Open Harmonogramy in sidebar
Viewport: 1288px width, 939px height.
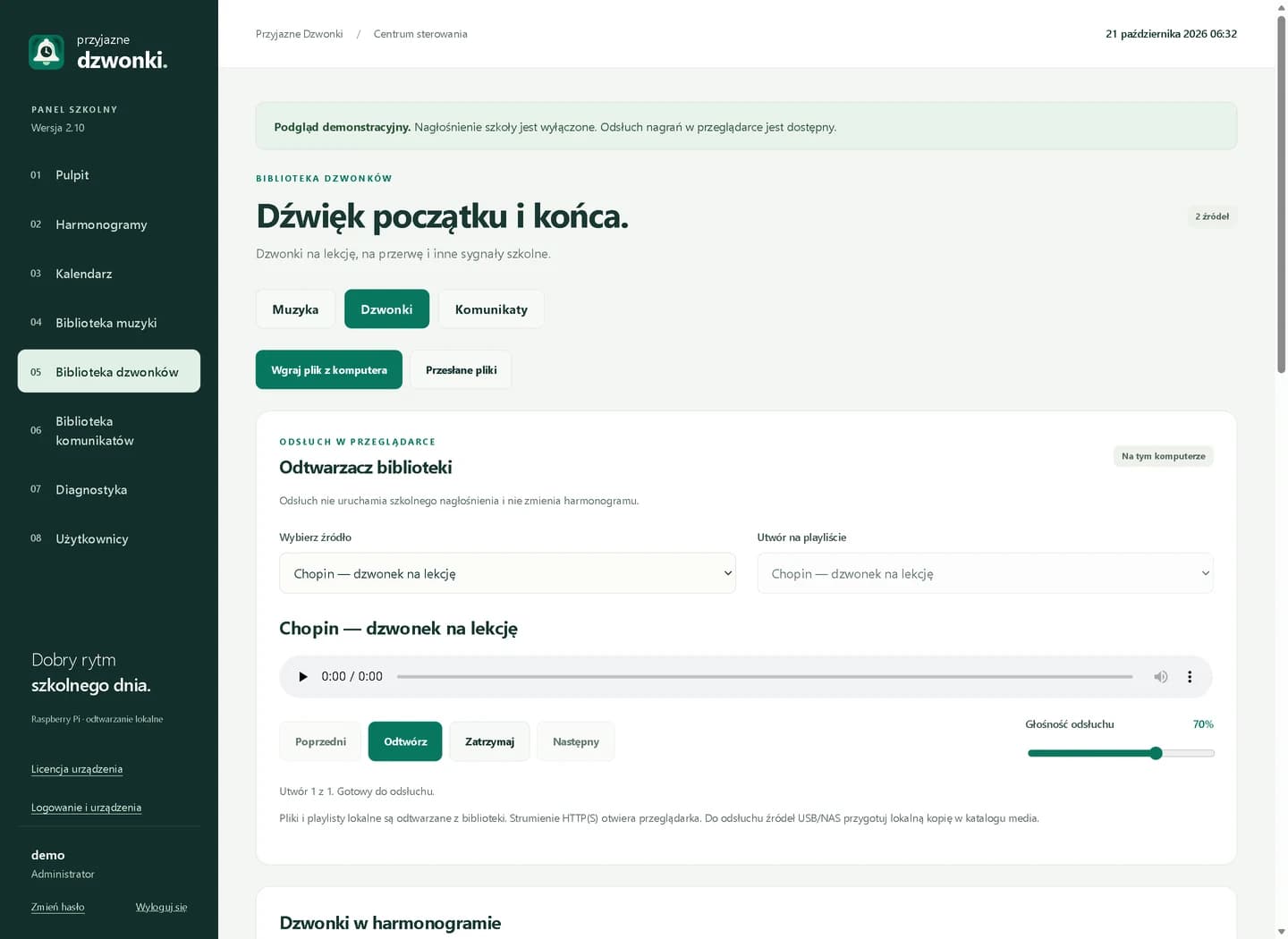tap(109, 224)
